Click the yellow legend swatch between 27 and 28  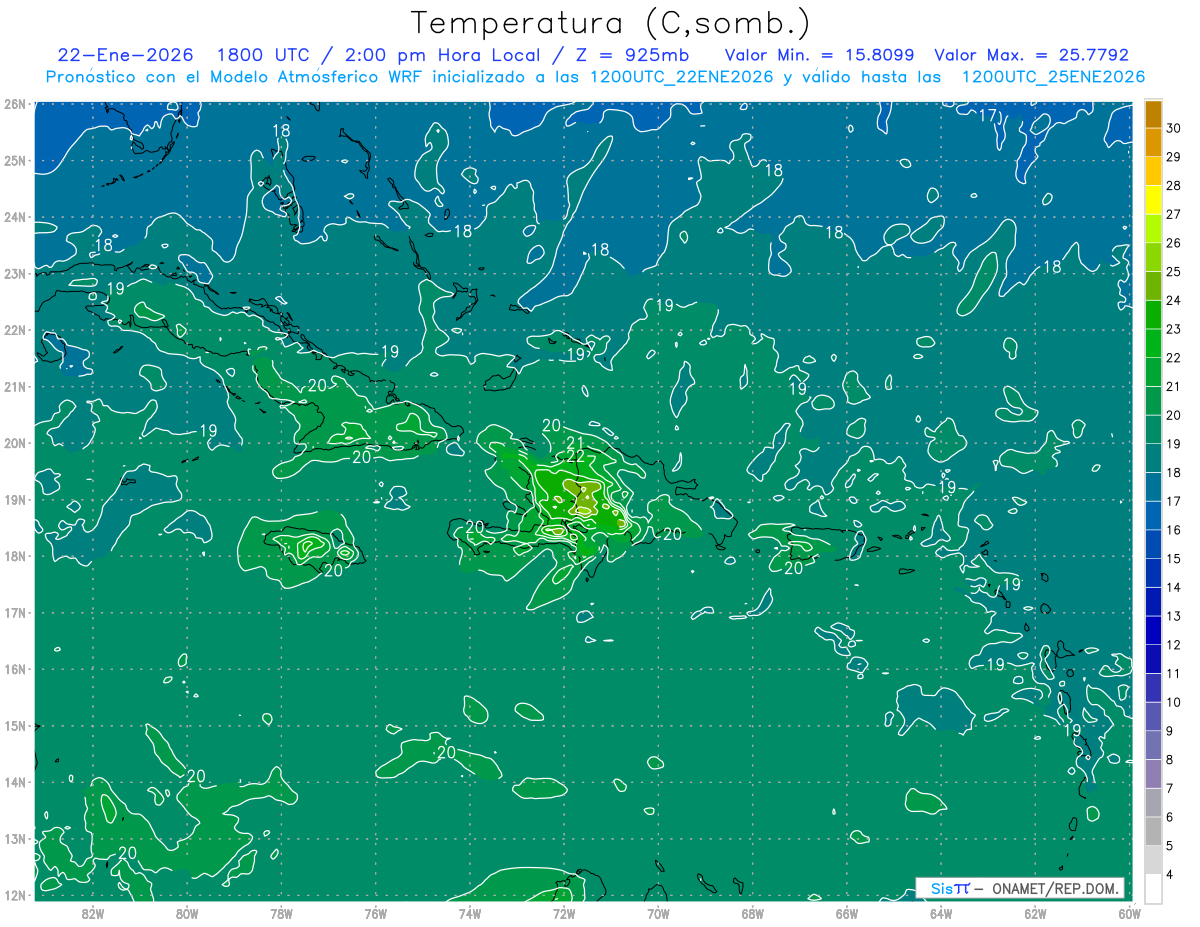[x=1153, y=200]
